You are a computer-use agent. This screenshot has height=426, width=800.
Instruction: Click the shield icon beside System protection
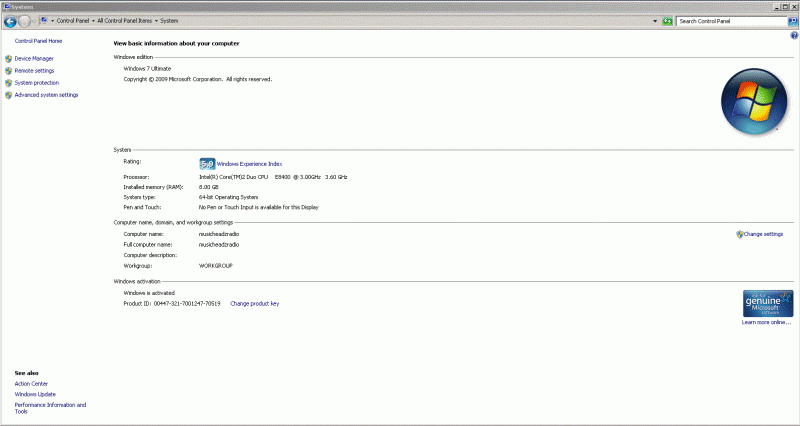[9, 83]
